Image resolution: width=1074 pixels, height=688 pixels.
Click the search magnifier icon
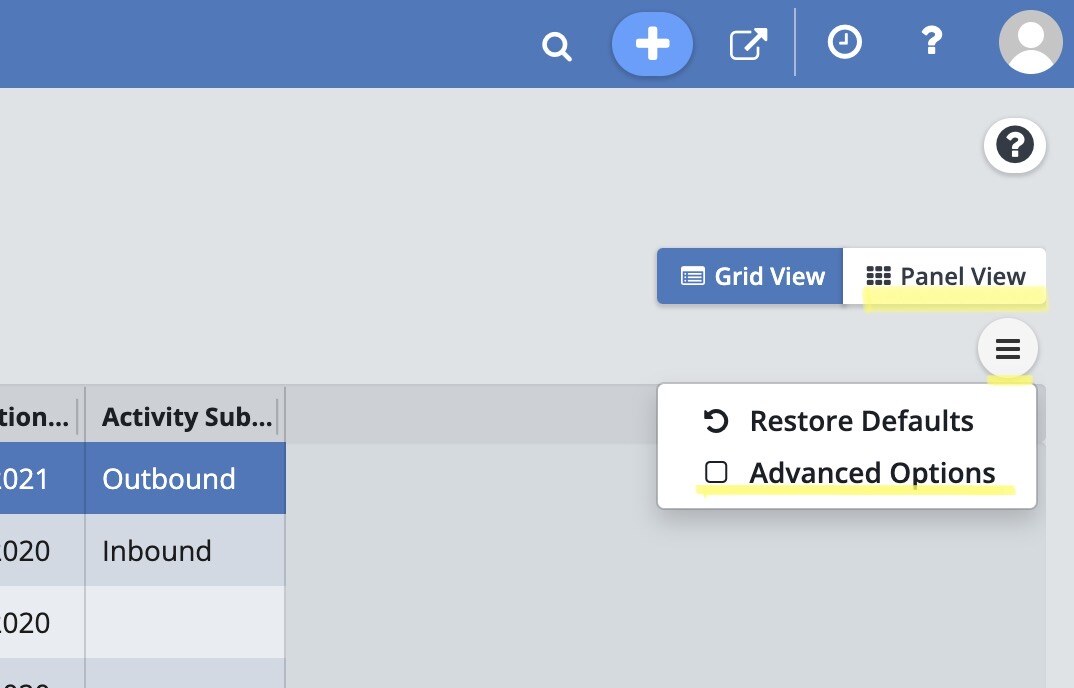click(x=556, y=46)
